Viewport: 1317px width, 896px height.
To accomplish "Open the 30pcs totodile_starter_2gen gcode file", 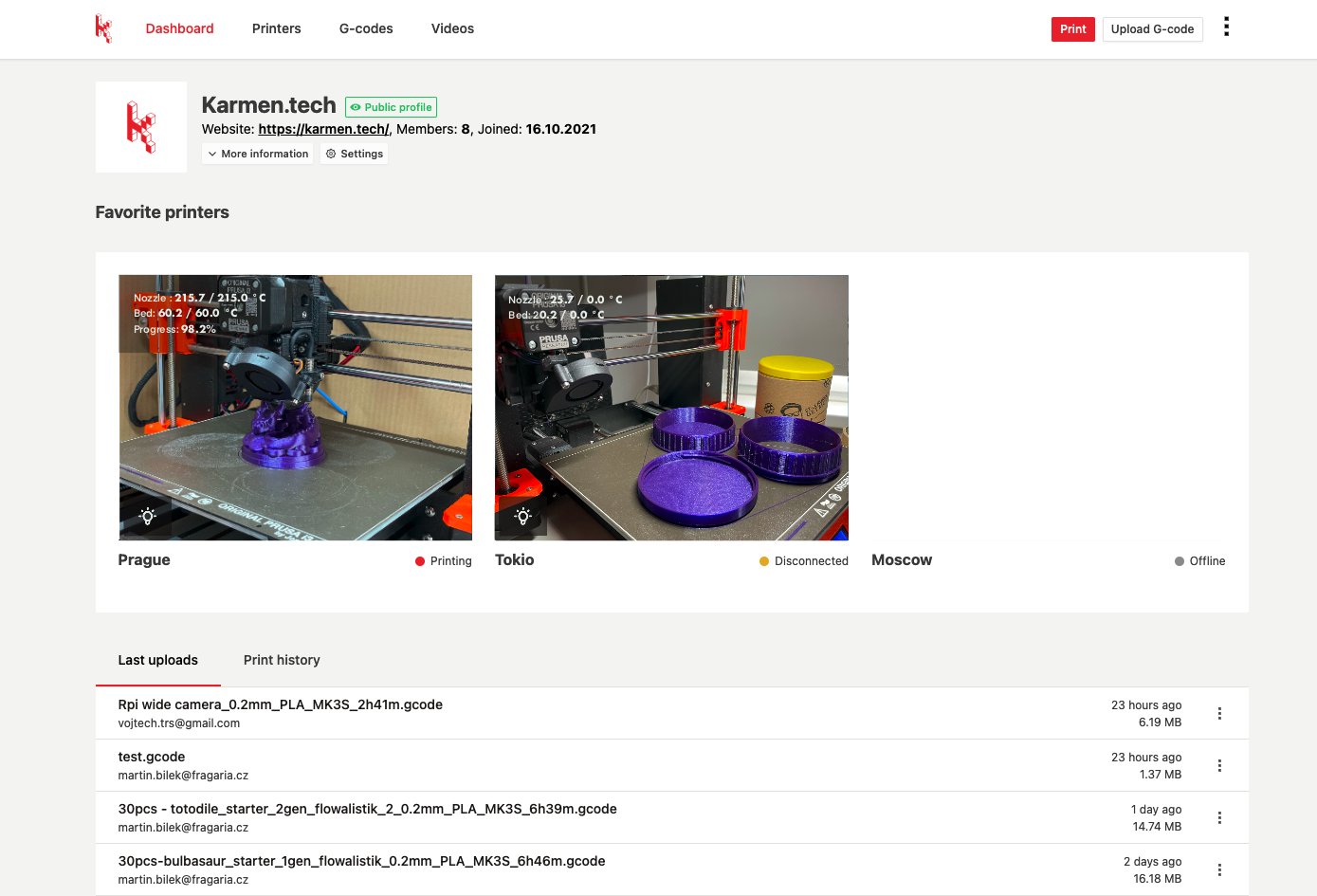I will click(x=368, y=809).
